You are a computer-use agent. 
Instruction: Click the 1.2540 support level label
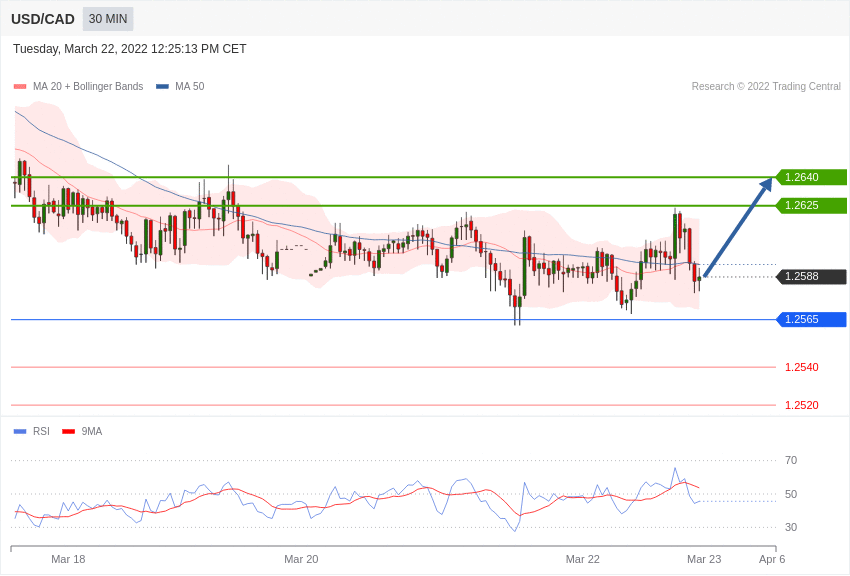click(802, 367)
